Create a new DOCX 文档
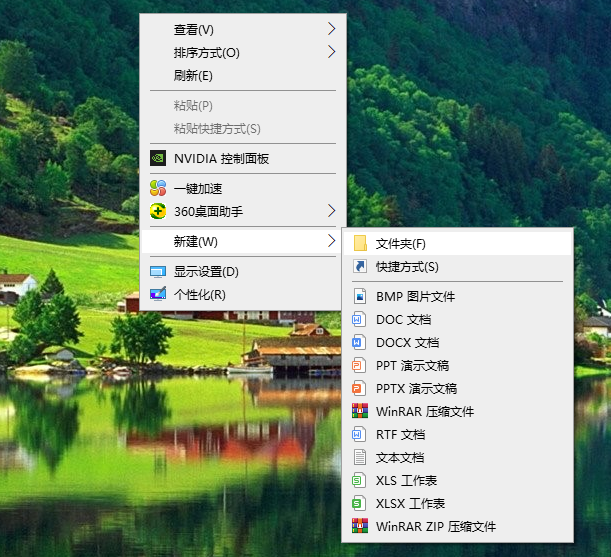 pyautogui.click(x=457, y=343)
